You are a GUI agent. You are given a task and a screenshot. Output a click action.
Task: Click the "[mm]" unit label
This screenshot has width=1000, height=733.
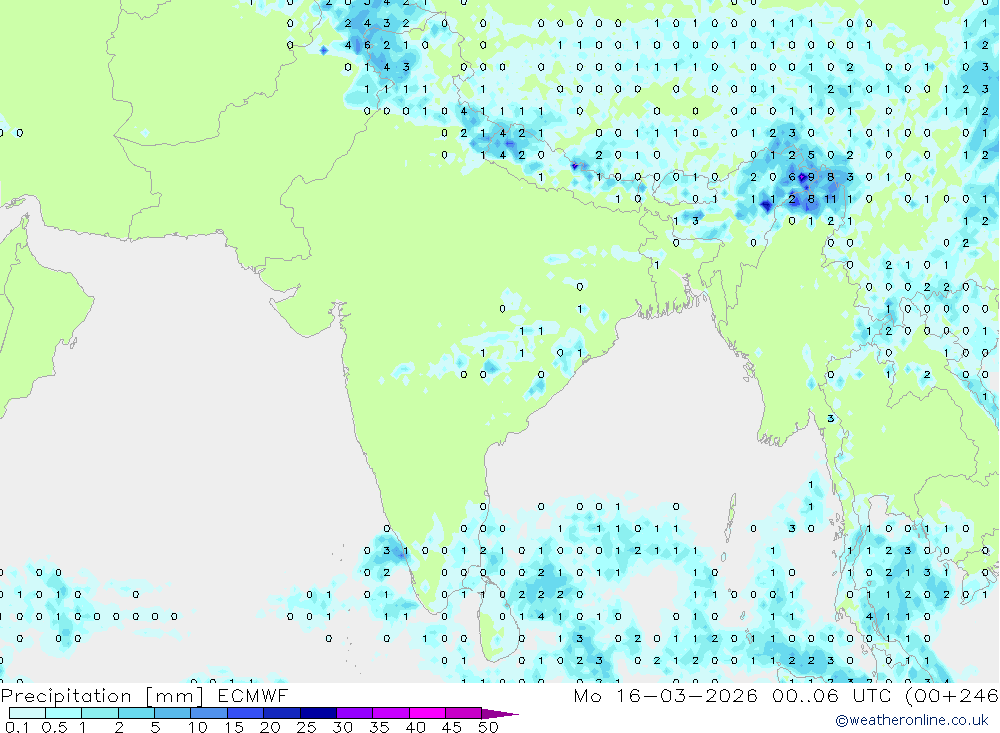coord(175,695)
